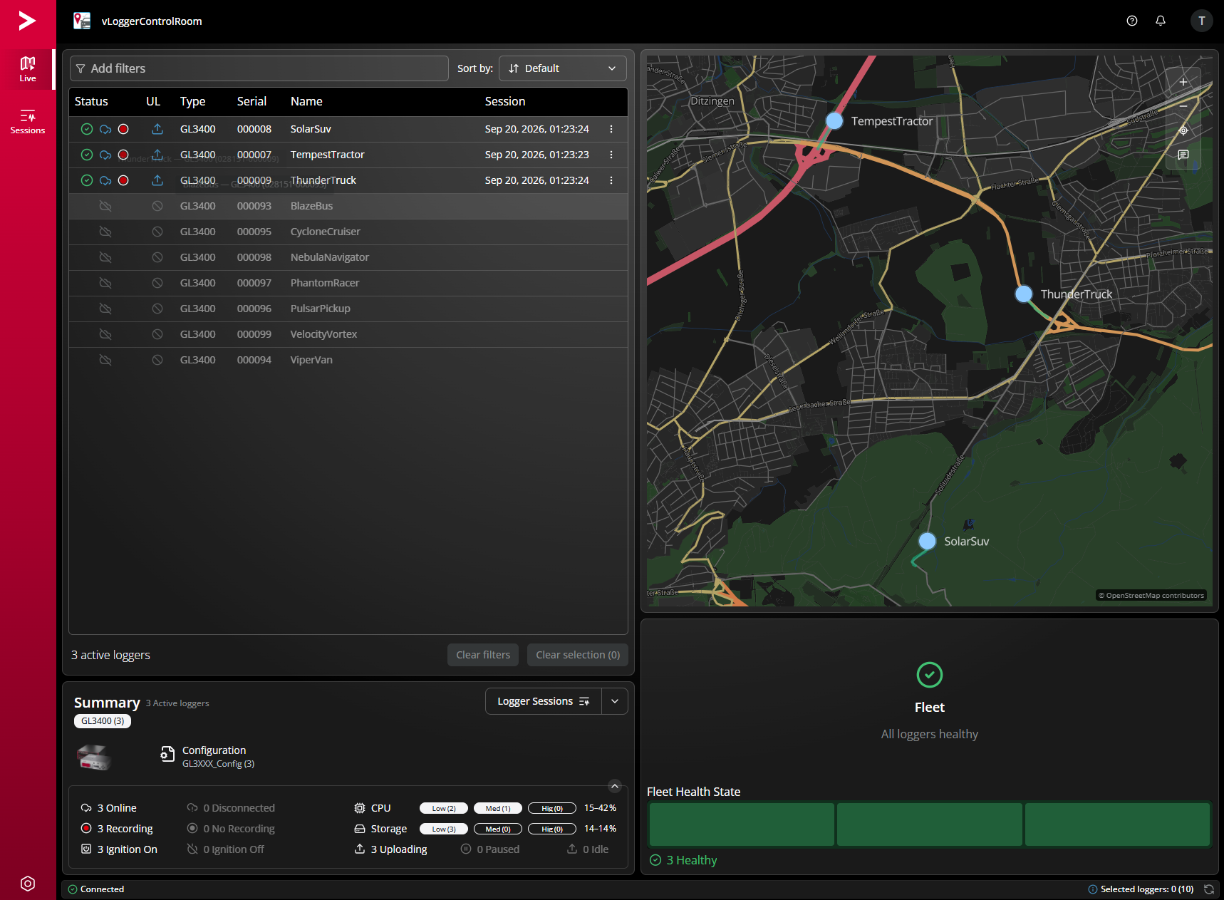Sort by Serial column header
Screen dimensions: 1224x900
coord(252,101)
